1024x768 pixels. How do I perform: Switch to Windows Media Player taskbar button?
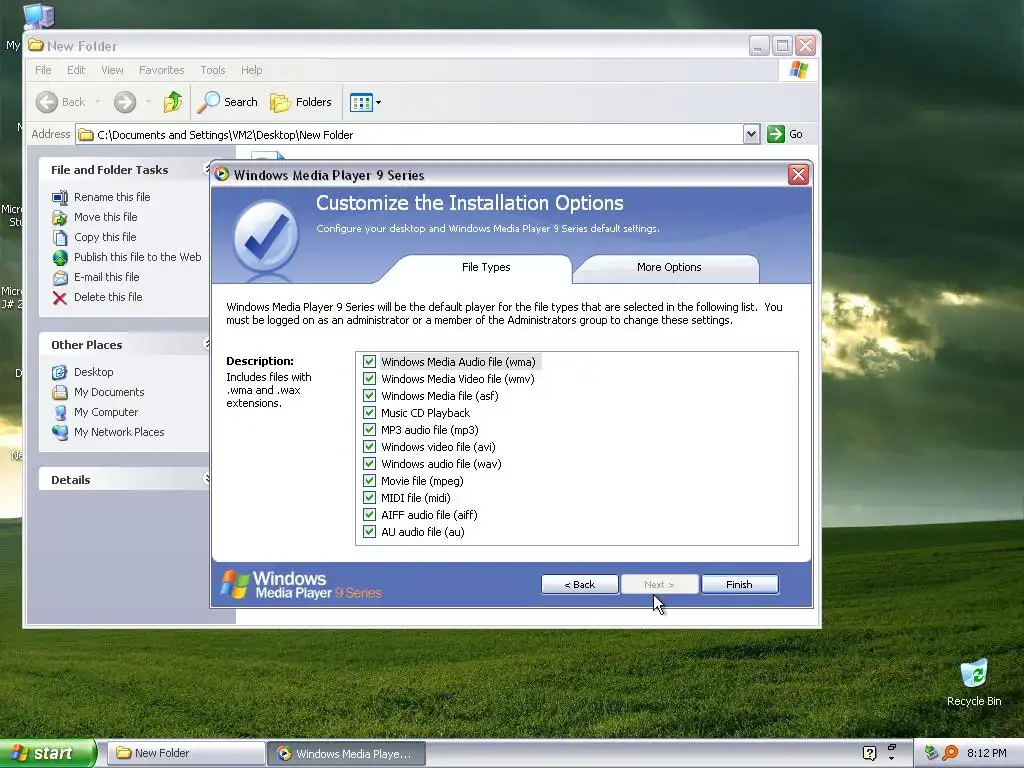click(347, 754)
